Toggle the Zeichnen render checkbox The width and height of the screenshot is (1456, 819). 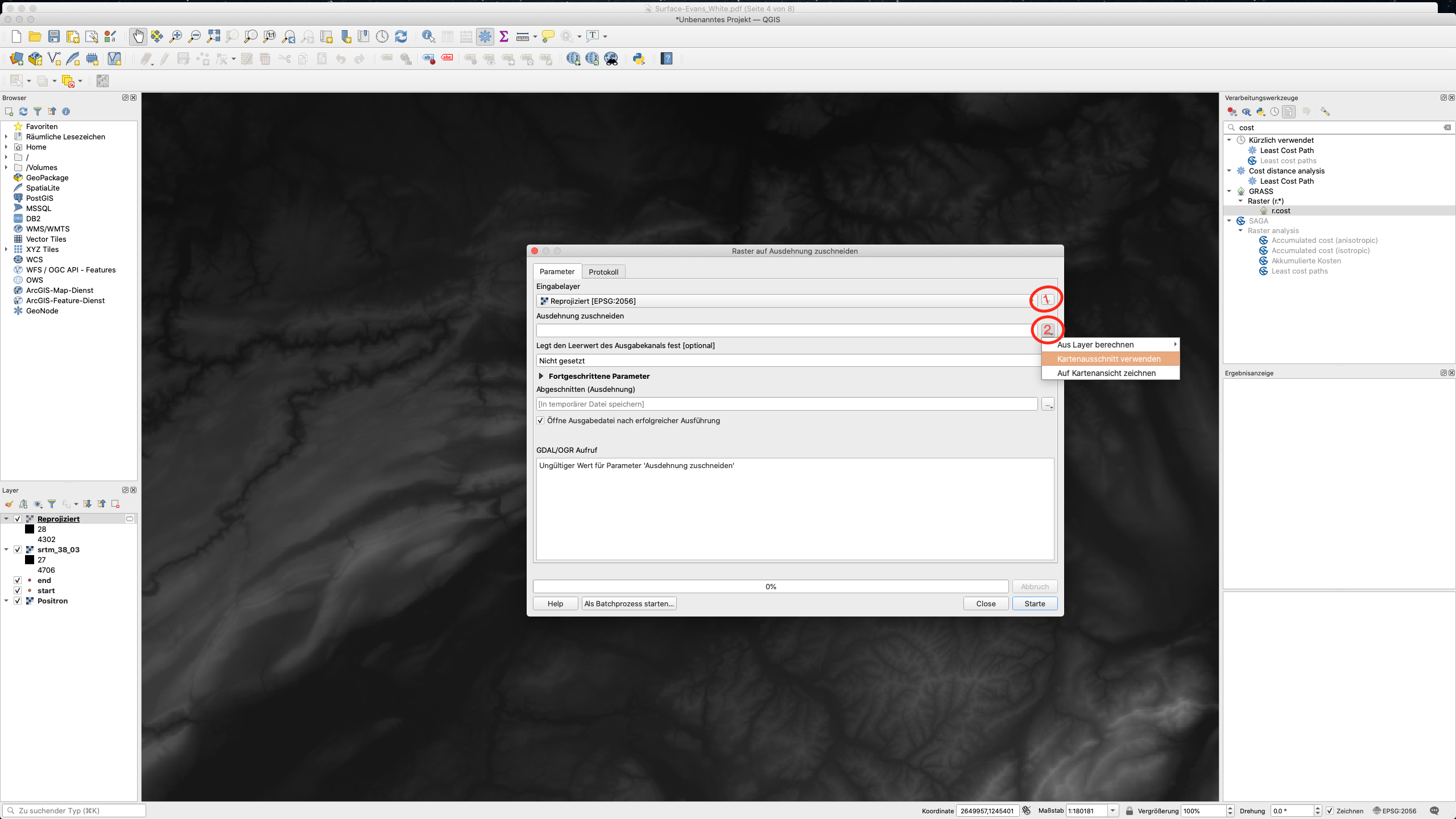coord(1330,811)
